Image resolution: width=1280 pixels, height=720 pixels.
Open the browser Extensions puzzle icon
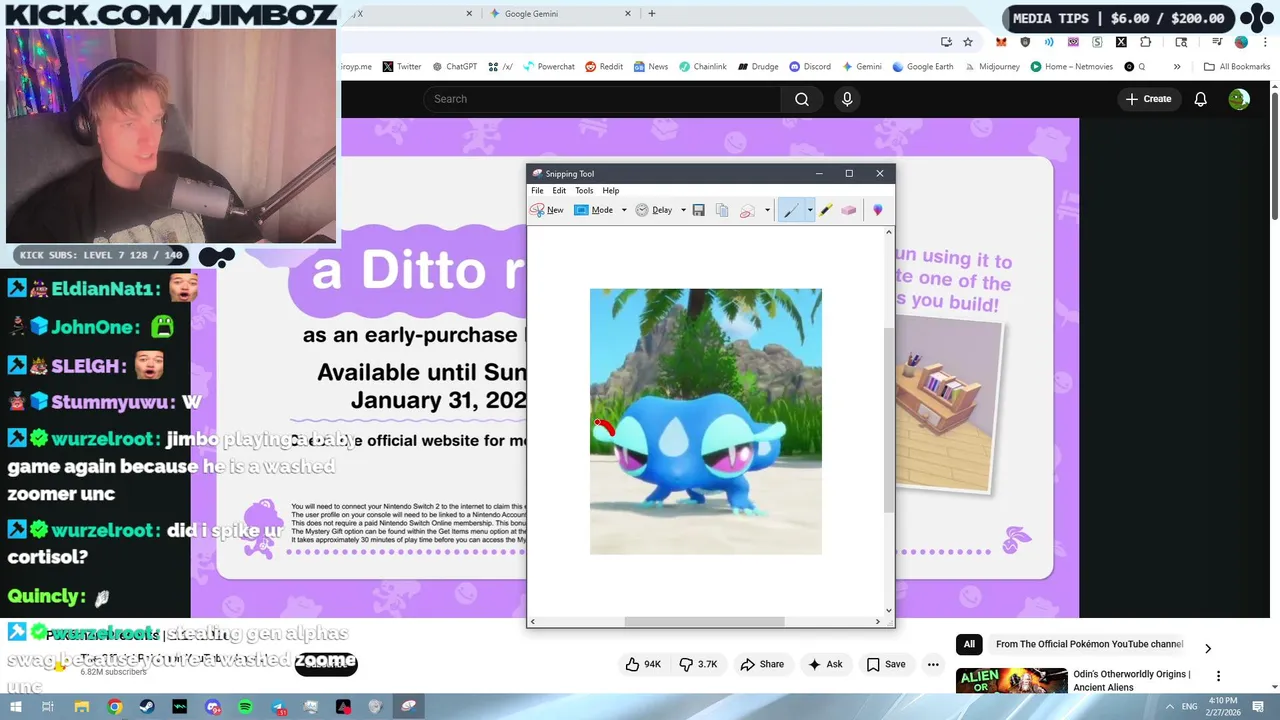click(1145, 42)
